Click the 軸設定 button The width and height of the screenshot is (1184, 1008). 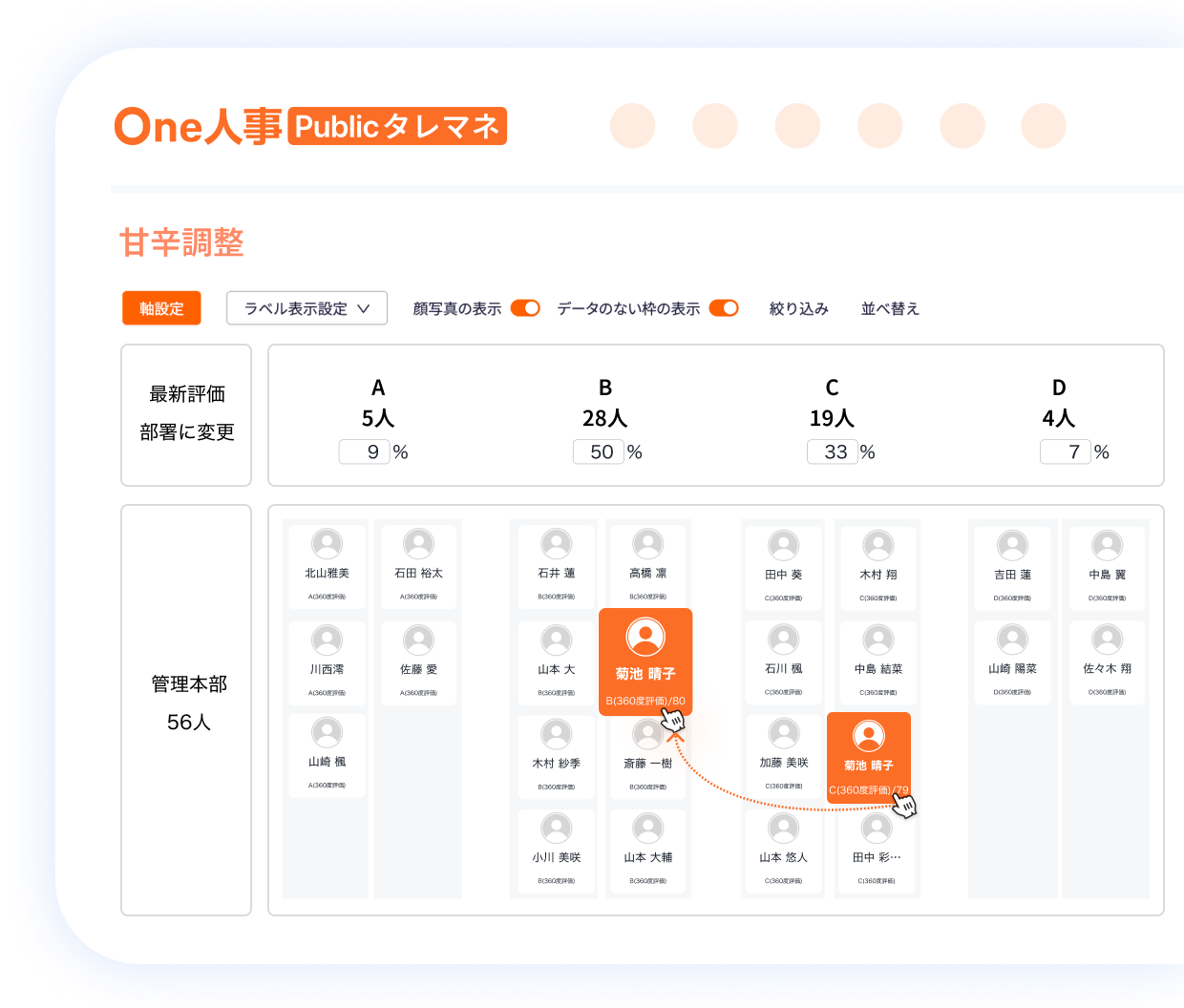pos(161,308)
